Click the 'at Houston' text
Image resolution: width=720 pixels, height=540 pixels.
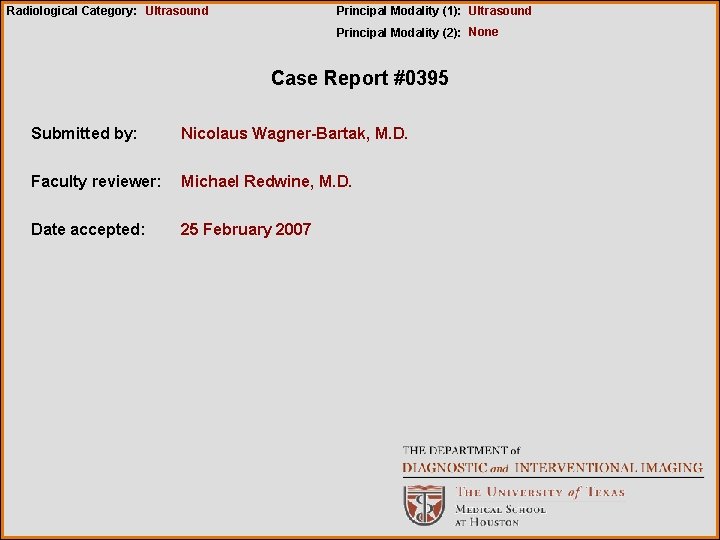(487, 522)
